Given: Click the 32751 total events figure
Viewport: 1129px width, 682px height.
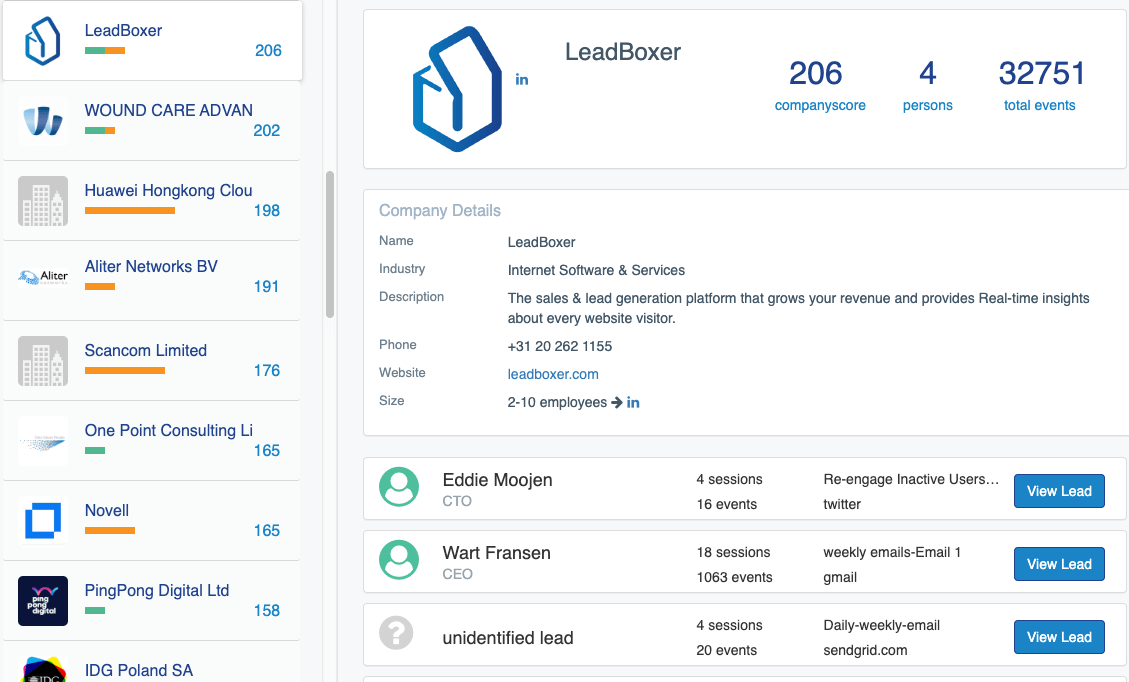Looking at the screenshot, I should pyautogui.click(x=1041, y=74).
